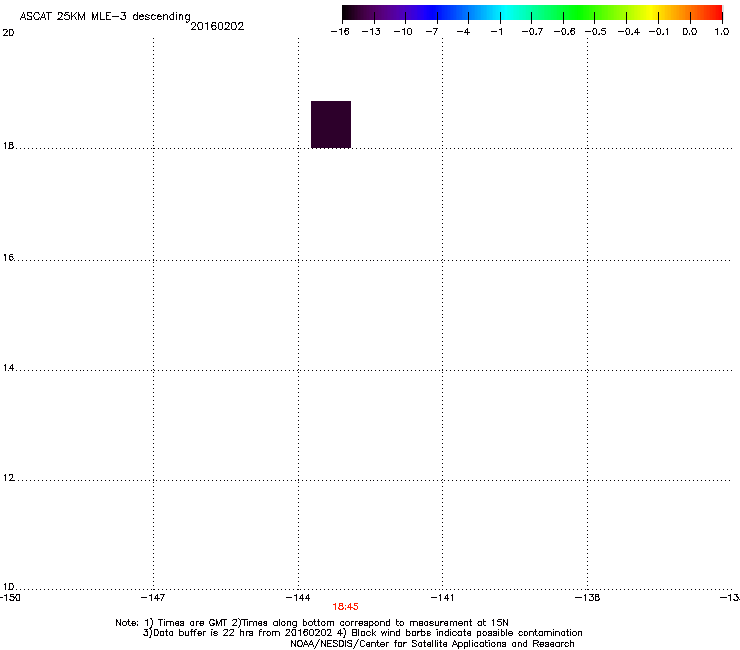Click the longitude label -147
This screenshot has width=740, height=650.
pos(153,598)
